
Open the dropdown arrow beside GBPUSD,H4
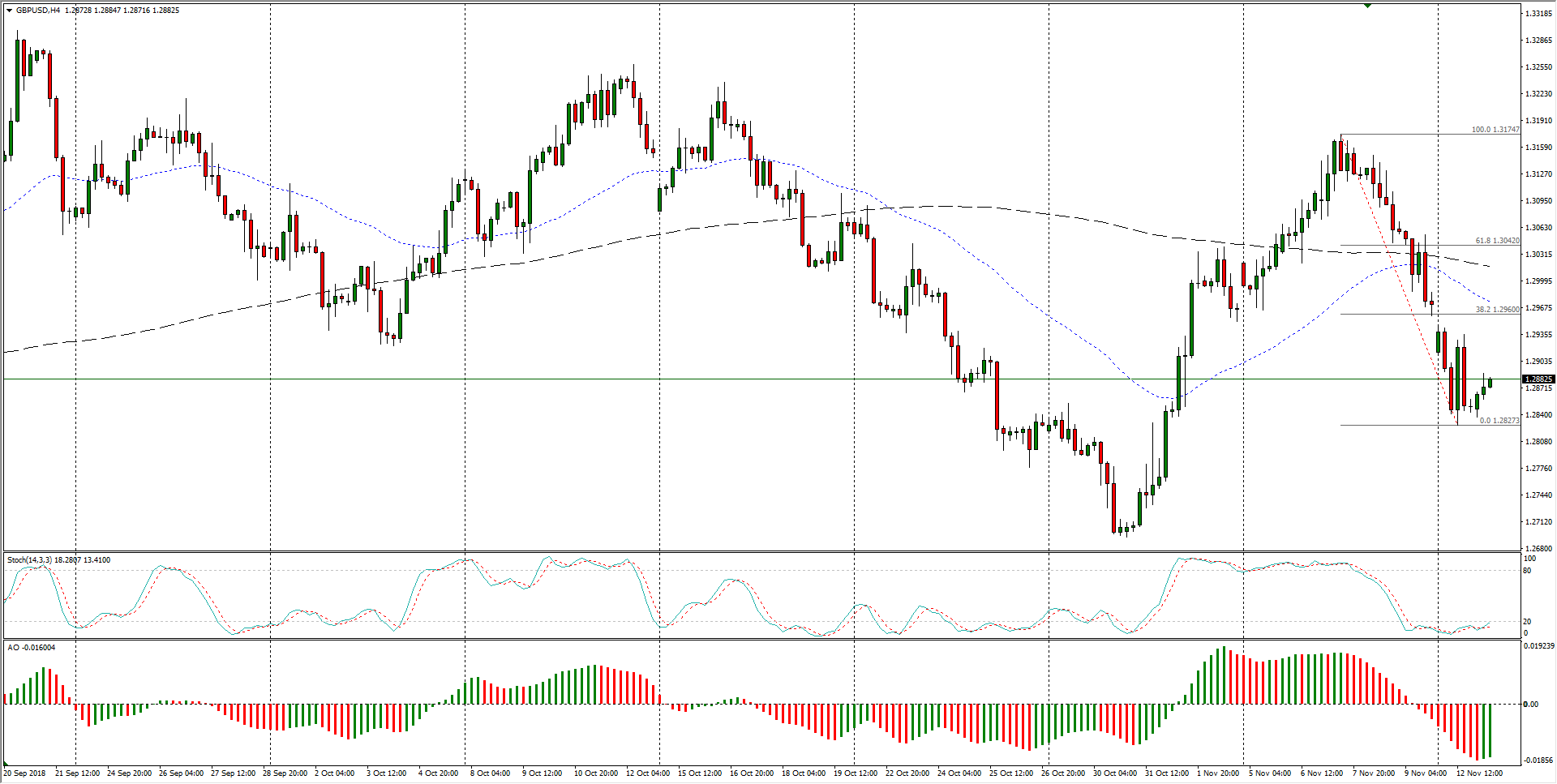9,11
